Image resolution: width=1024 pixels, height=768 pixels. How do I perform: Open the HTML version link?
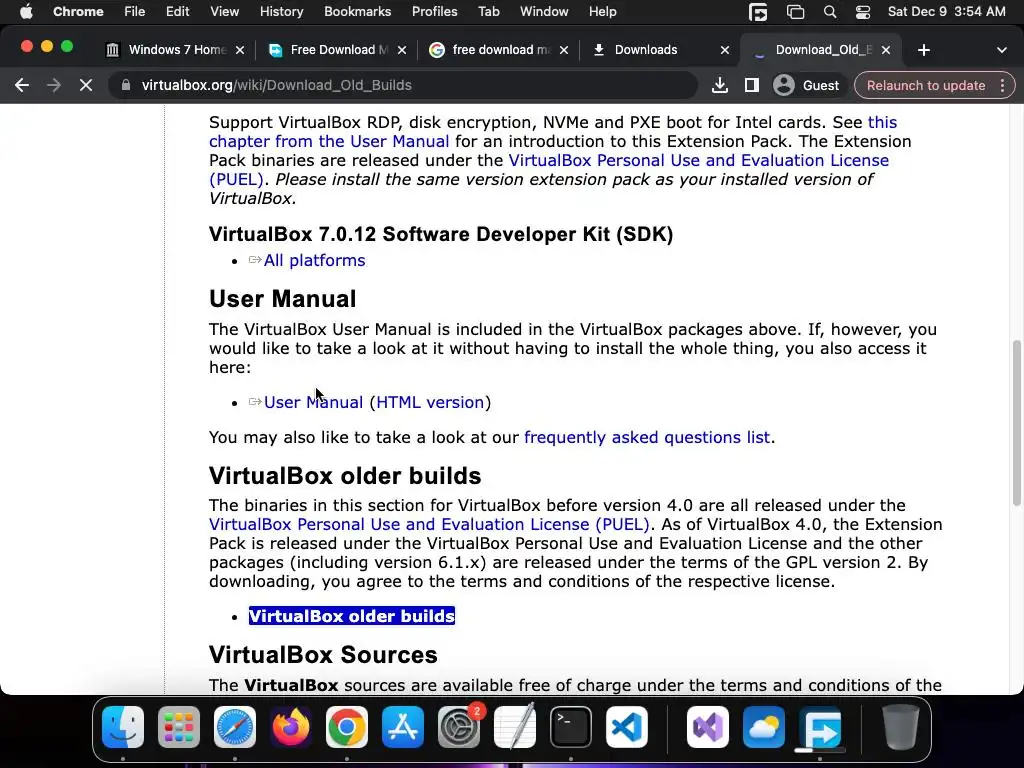(x=430, y=402)
